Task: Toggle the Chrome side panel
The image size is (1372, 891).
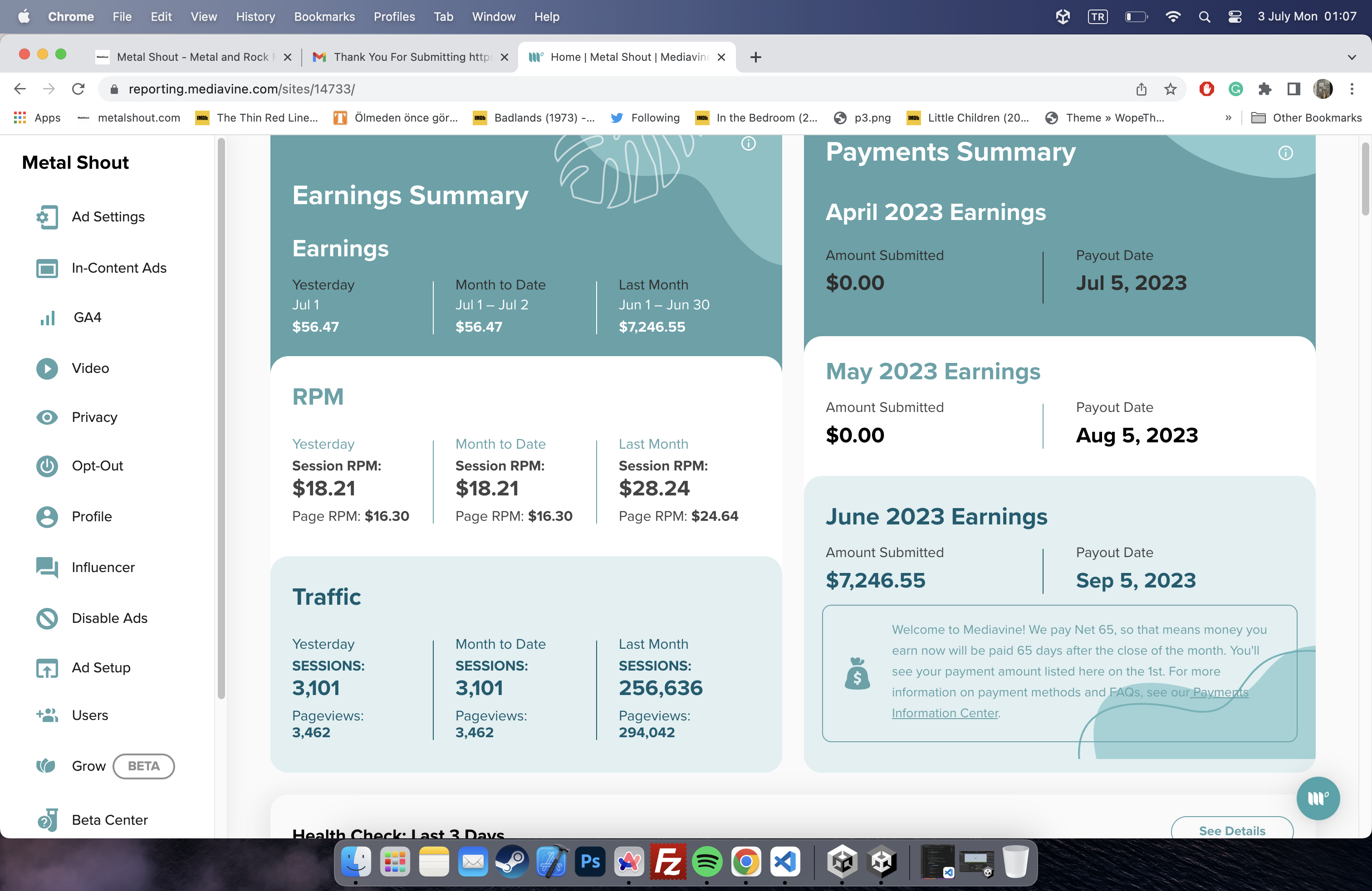Action: 1294,89
